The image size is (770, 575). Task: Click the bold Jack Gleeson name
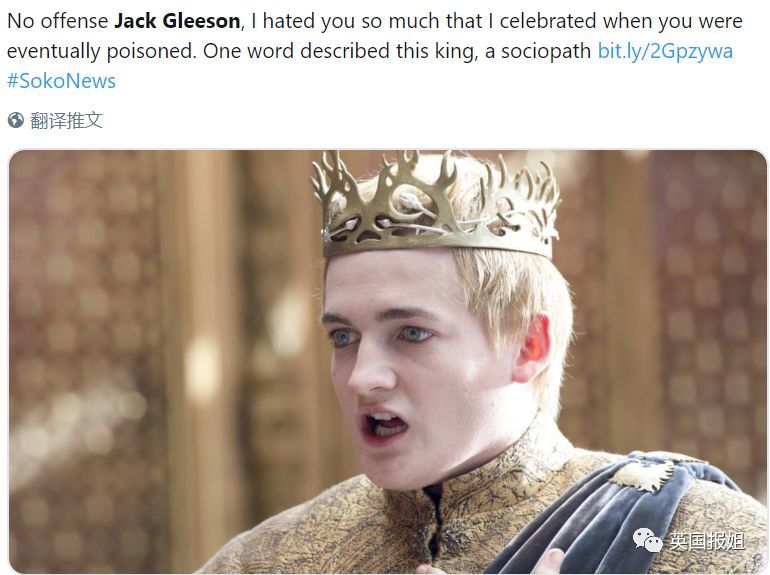click(x=177, y=21)
